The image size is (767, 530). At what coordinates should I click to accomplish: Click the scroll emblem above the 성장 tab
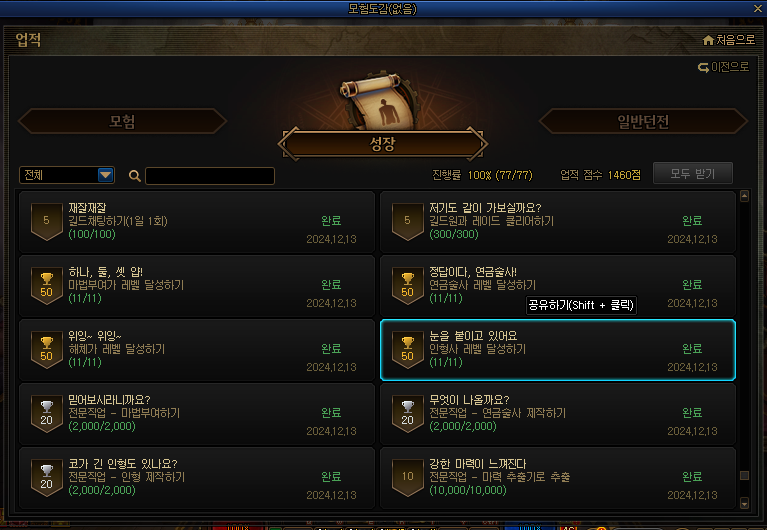point(382,100)
